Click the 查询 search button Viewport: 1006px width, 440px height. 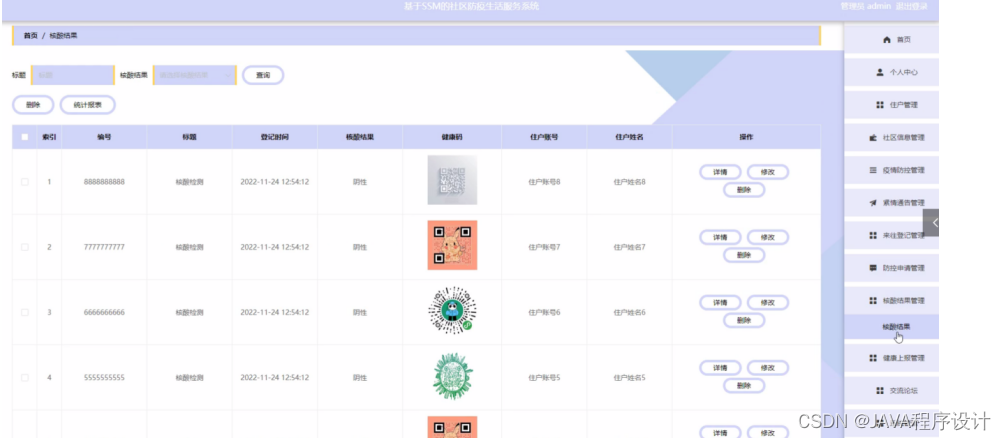[263, 75]
